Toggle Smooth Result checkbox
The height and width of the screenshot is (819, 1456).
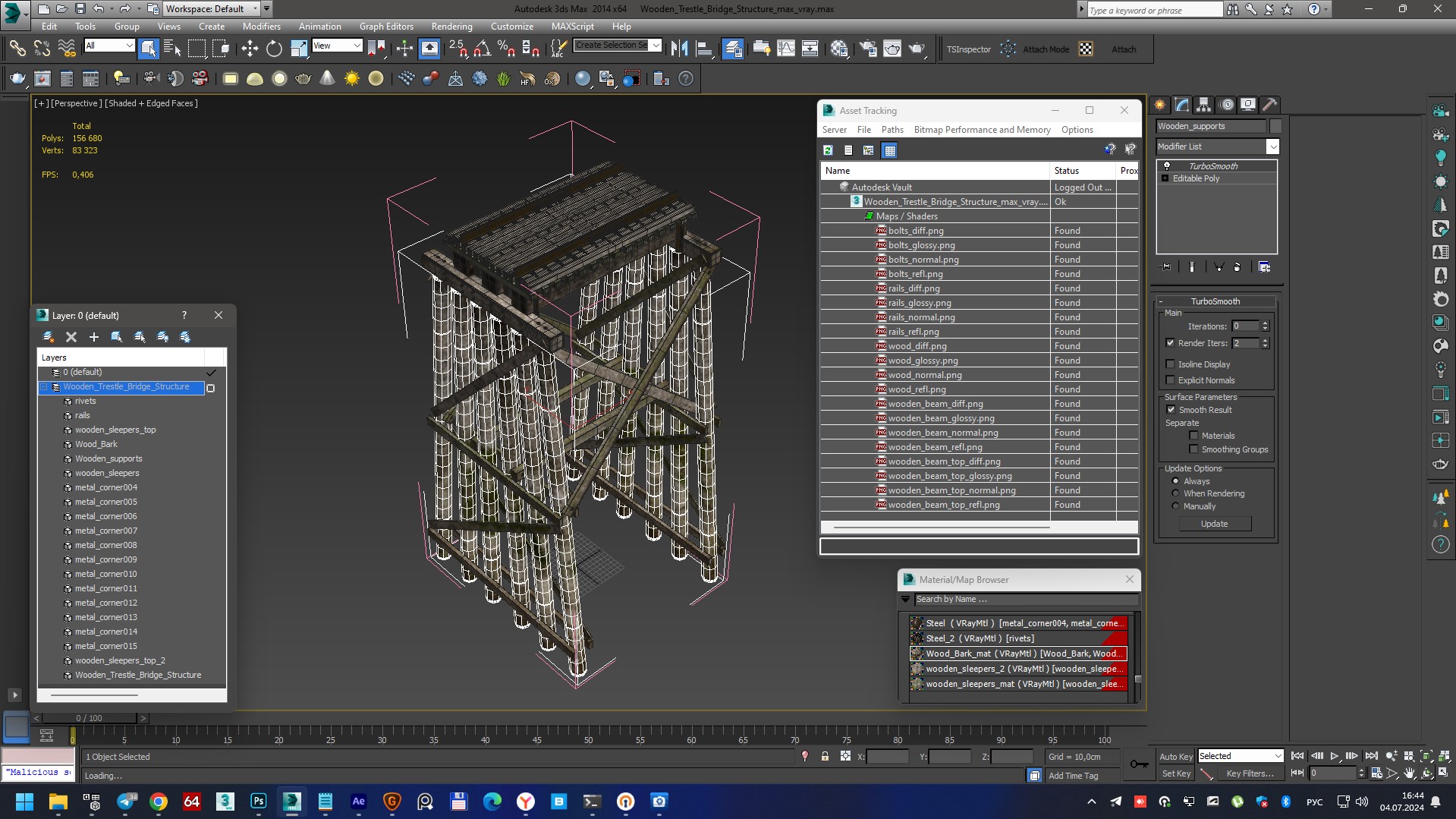(1171, 409)
